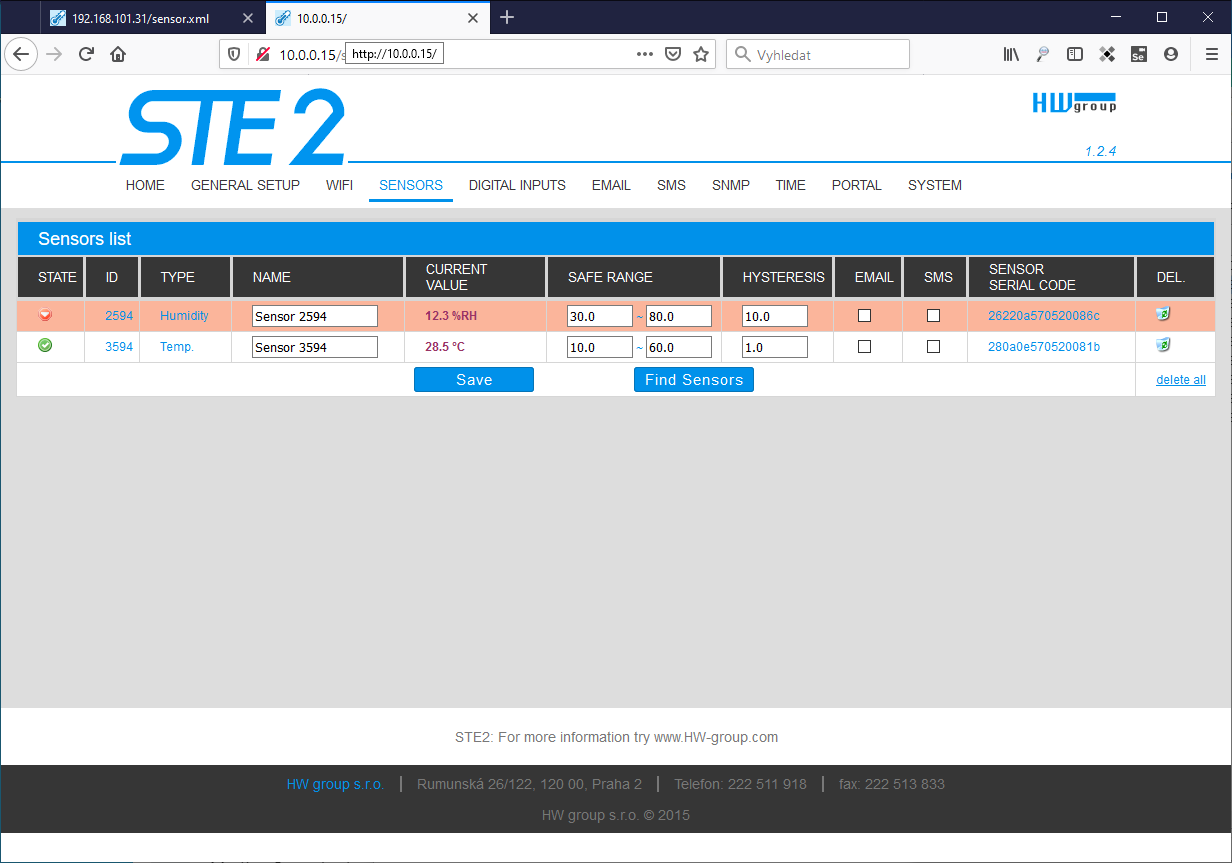Open Firefox hamburger menu
This screenshot has width=1232, height=863.
(1211, 55)
